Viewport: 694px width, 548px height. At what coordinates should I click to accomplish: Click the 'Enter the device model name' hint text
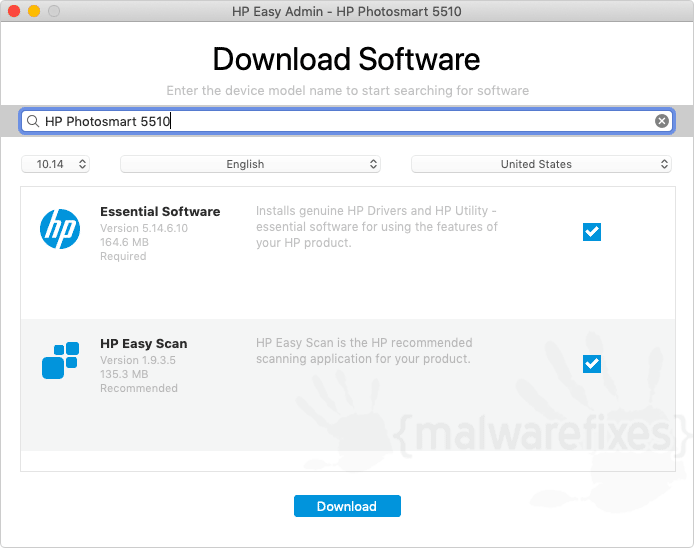347,90
